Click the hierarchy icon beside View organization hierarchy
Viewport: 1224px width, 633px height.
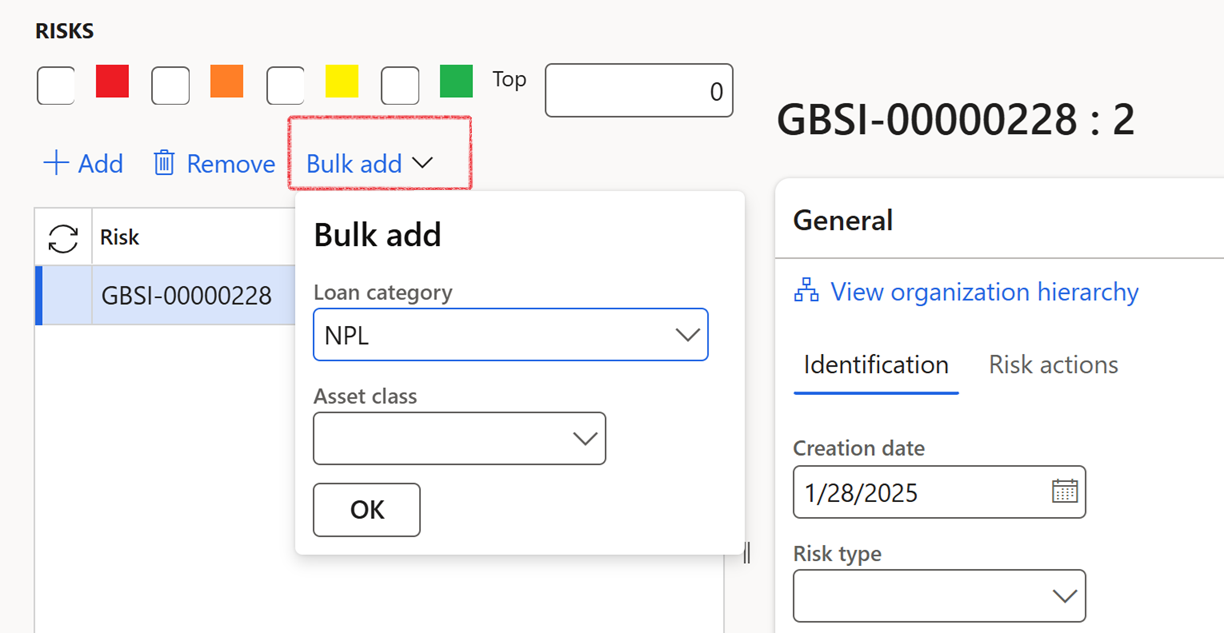(x=806, y=291)
